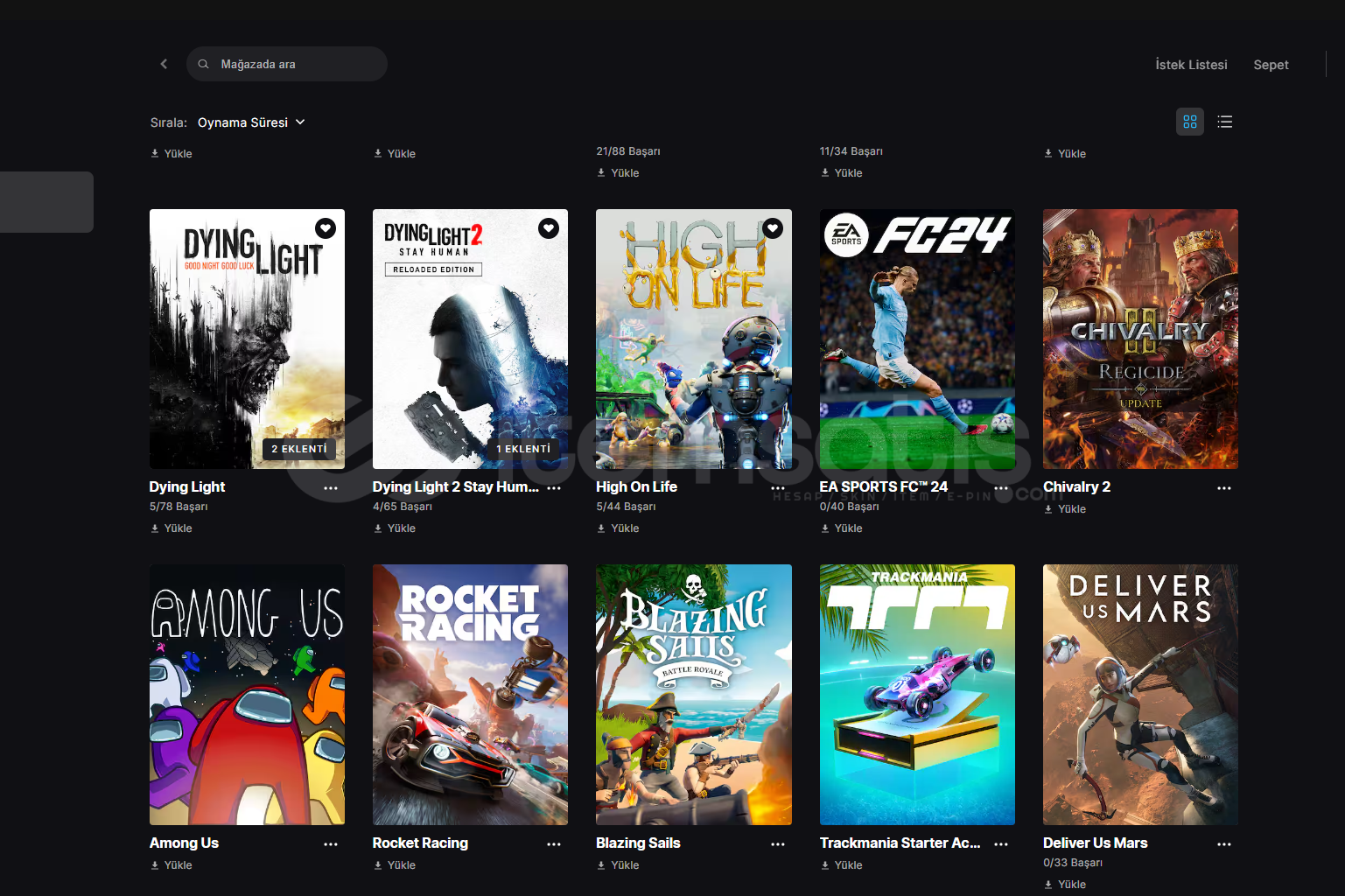Image resolution: width=1345 pixels, height=896 pixels.
Task: Open the Oynama Süresi sort dropdown
Action: [251, 122]
